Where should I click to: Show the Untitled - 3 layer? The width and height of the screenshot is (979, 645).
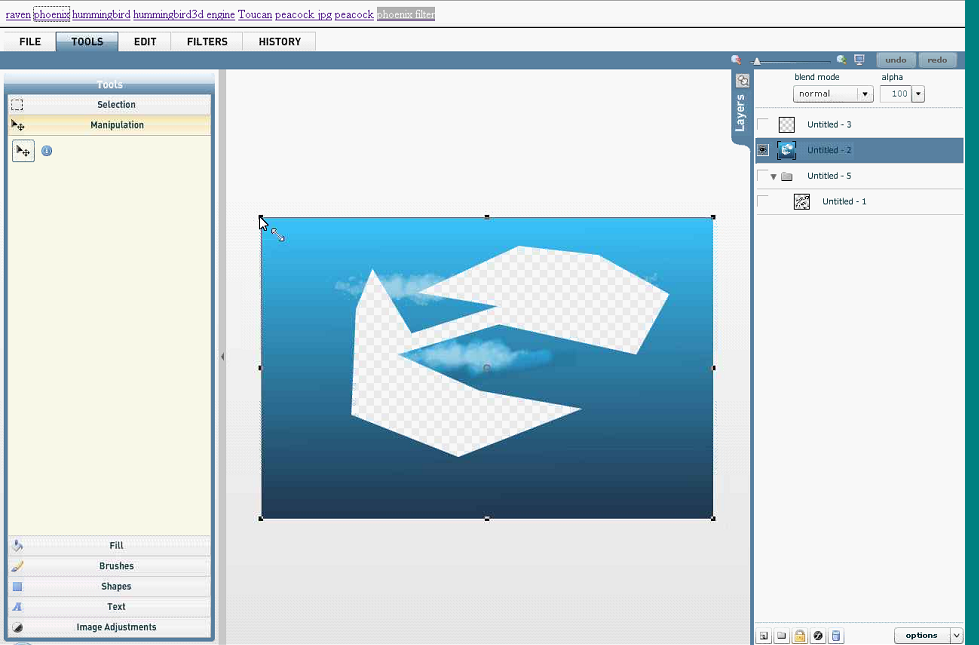pyautogui.click(x=762, y=124)
